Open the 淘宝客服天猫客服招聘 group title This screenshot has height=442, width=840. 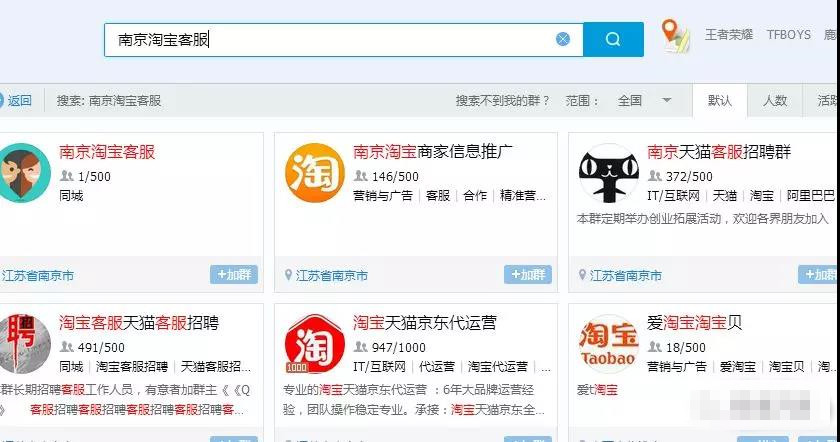coord(139,323)
